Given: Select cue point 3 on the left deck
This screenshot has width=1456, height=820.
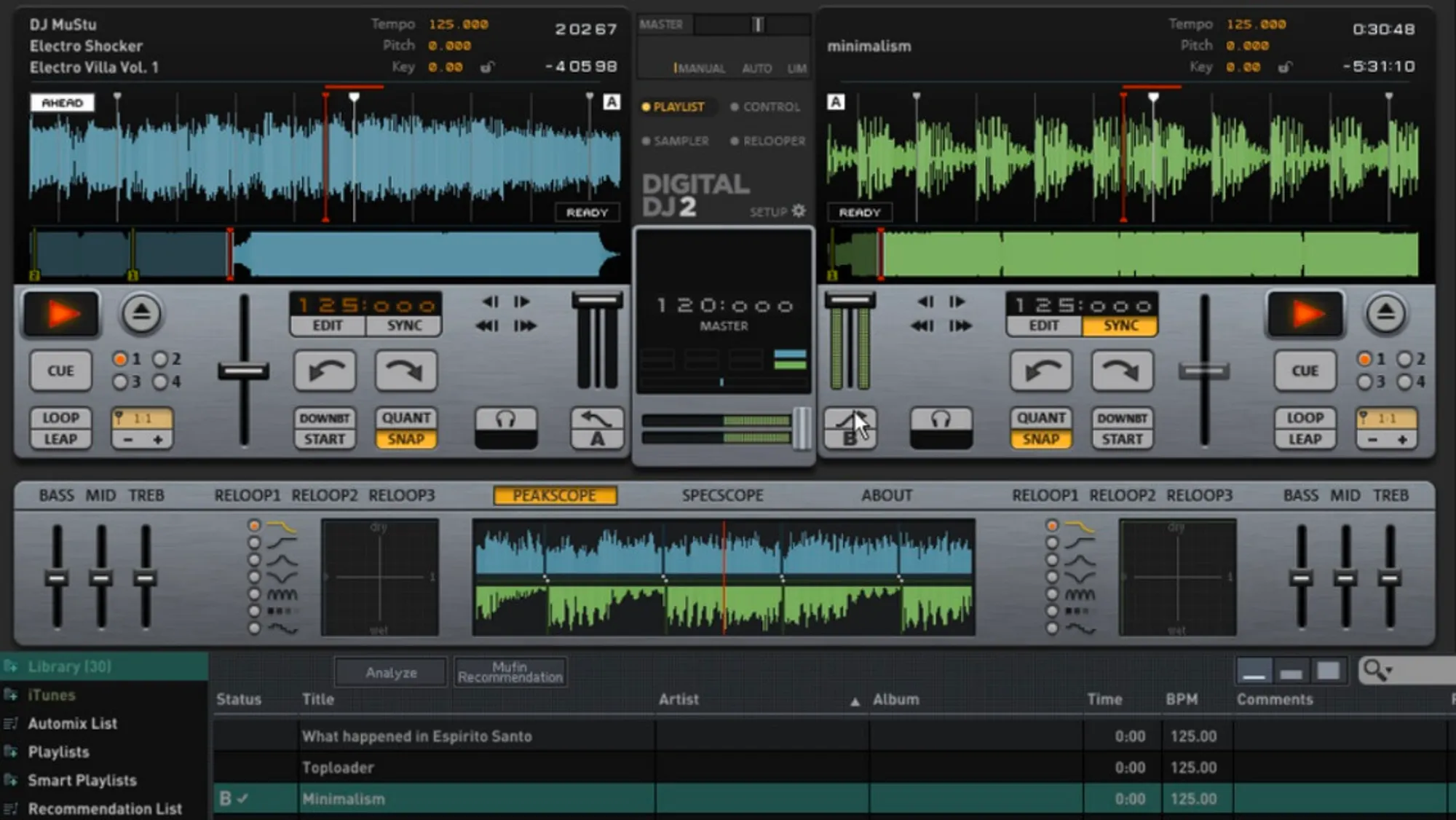Looking at the screenshot, I should (x=121, y=382).
